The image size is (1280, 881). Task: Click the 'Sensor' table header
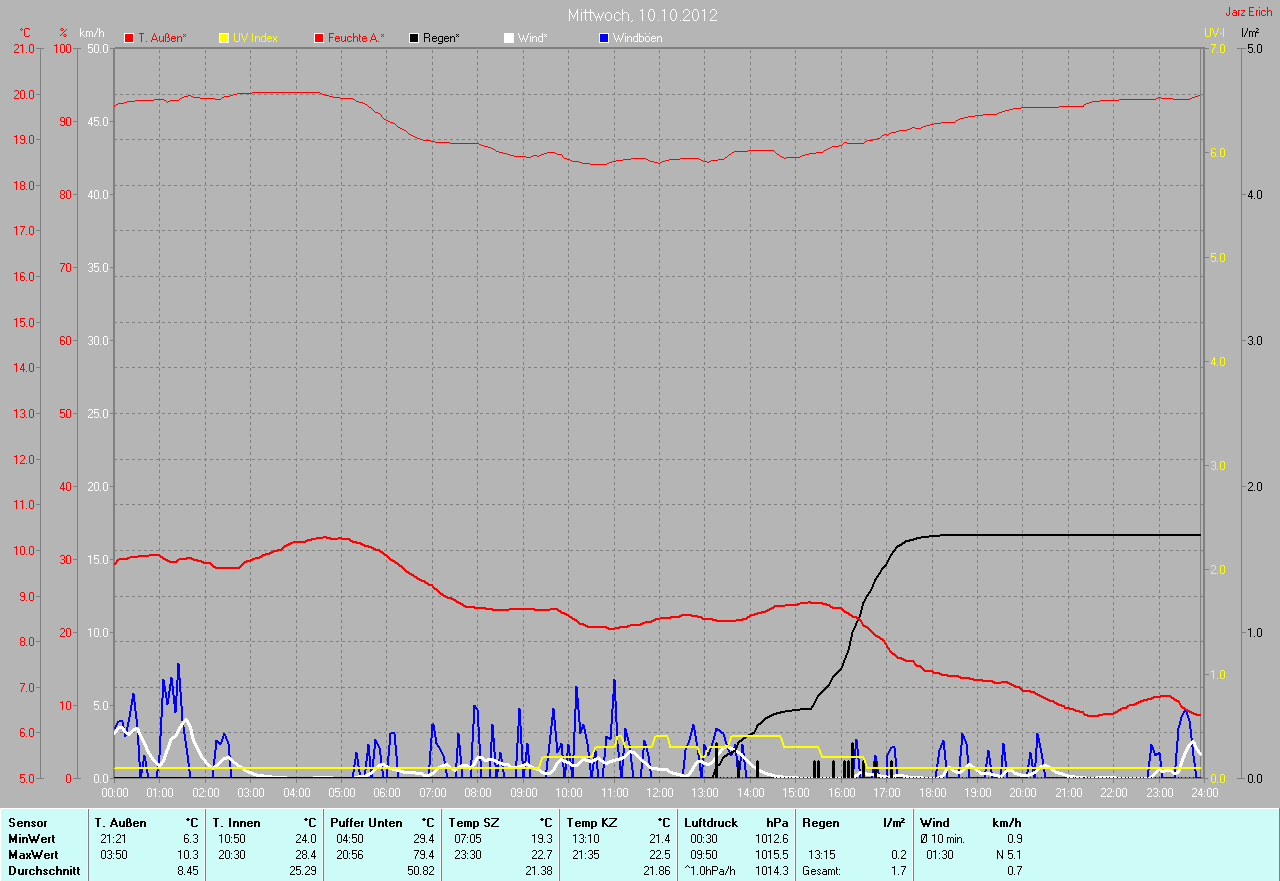pyautogui.click(x=27, y=823)
